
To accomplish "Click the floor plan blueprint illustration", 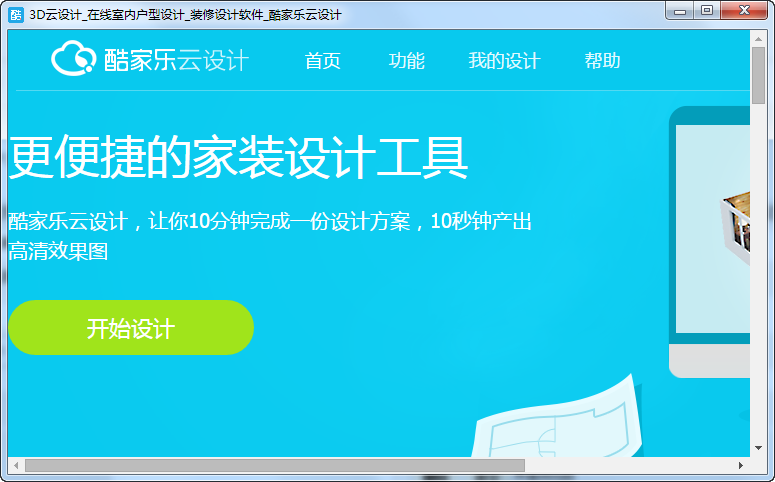I will (x=556, y=416).
